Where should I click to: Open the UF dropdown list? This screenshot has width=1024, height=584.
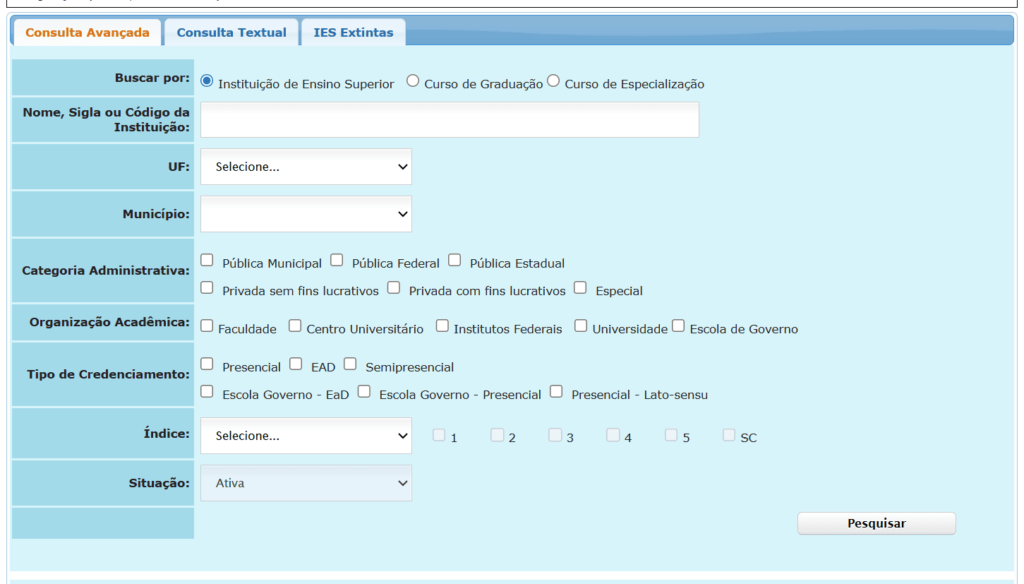[306, 167]
